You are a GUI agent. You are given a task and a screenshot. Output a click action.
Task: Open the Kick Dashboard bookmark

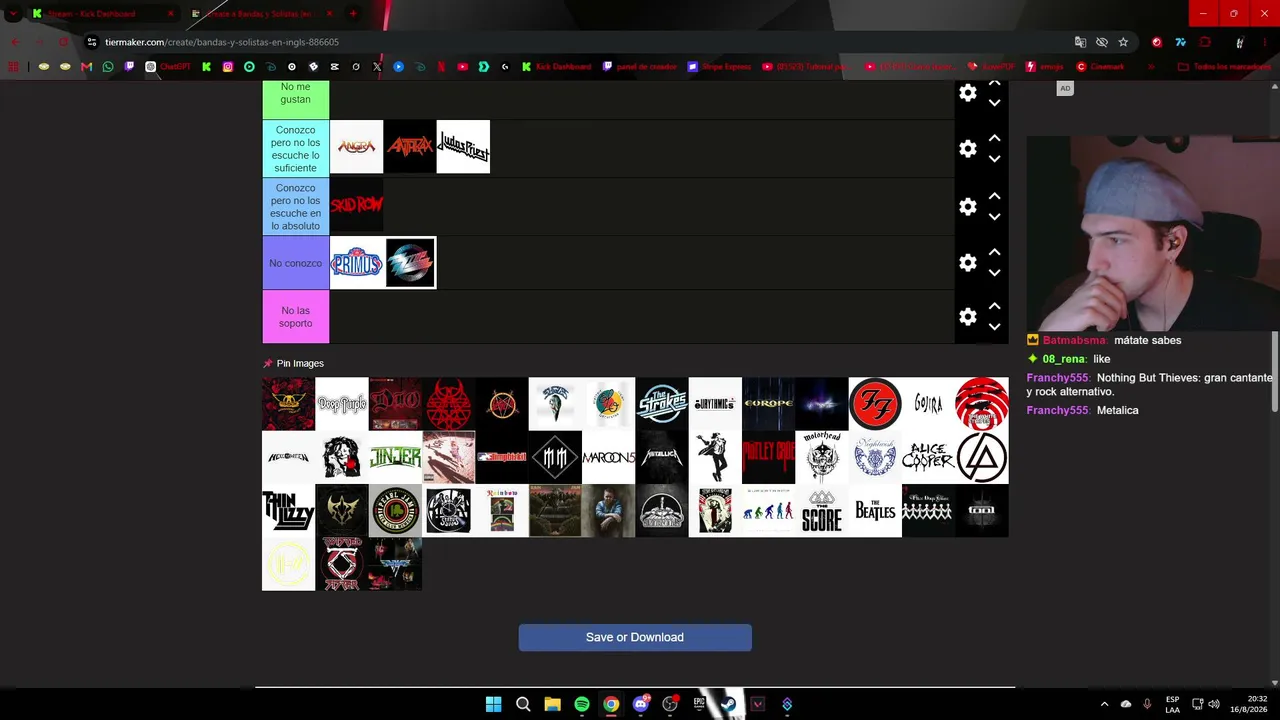556,67
